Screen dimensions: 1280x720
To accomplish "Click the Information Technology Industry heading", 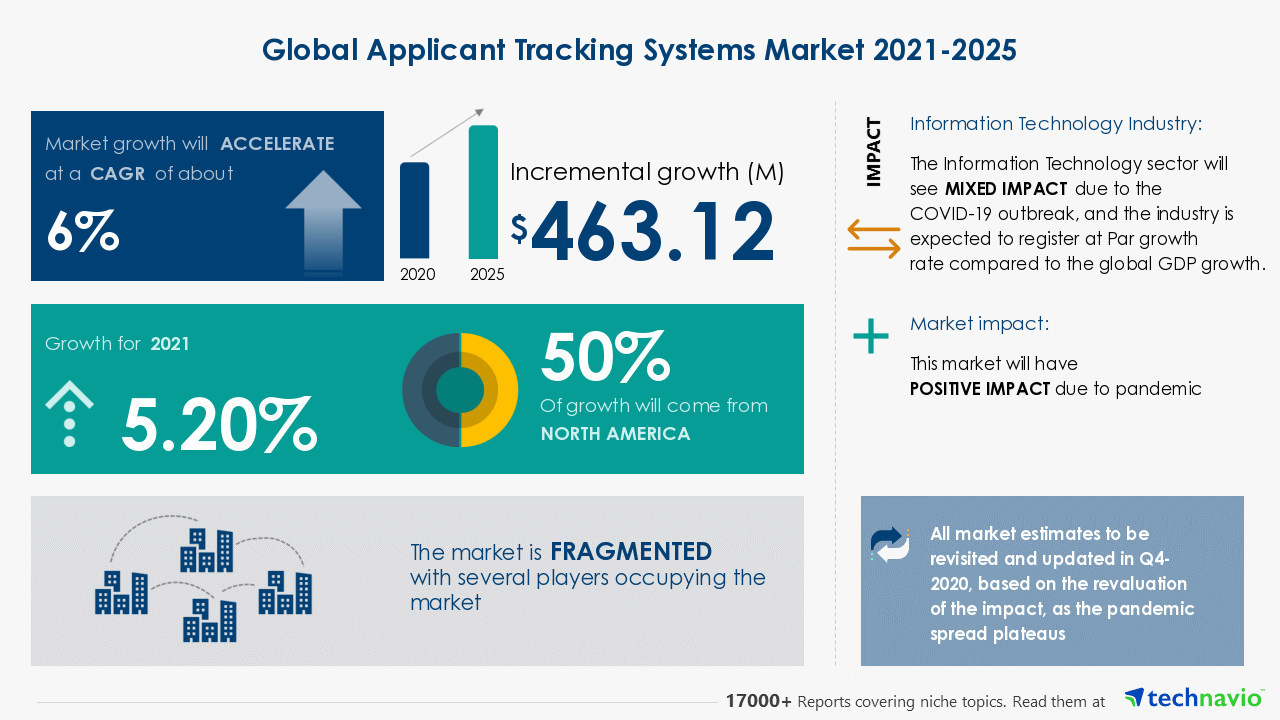I will point(1055,124).
